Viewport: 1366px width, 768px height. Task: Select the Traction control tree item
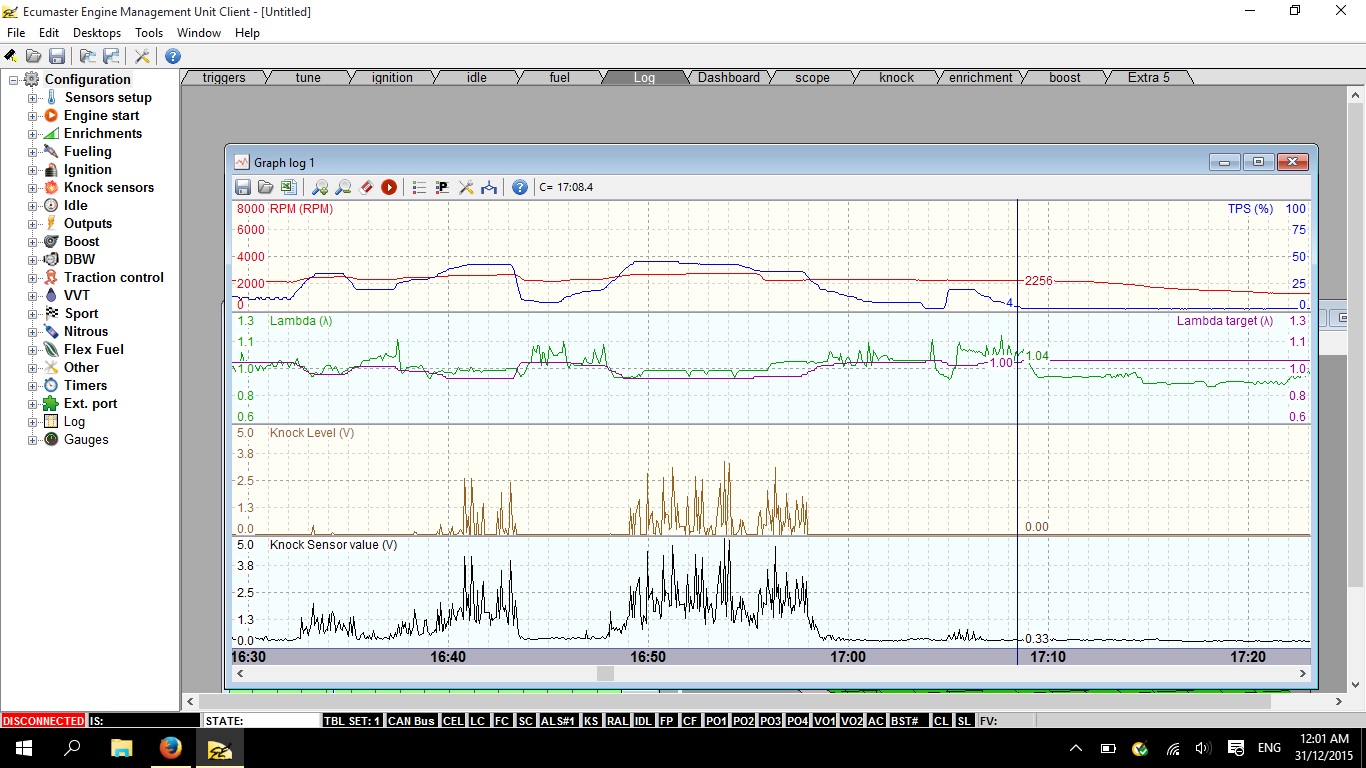click(x=113, y=278)
